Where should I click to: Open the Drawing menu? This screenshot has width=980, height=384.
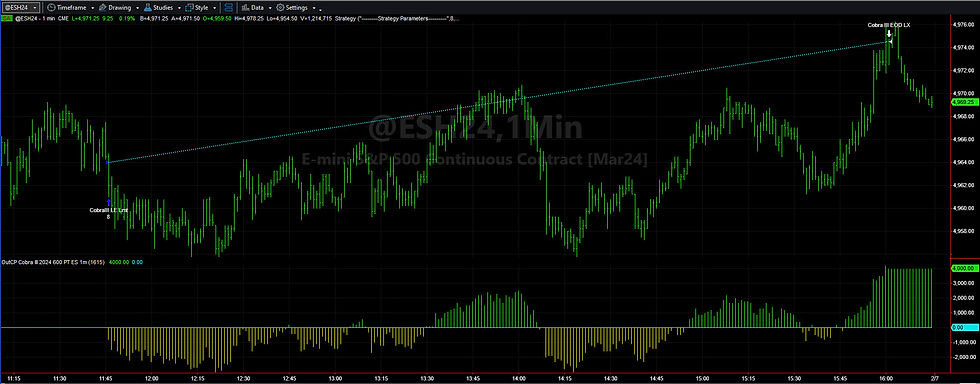pyautogui.click(x=119, y=8)
